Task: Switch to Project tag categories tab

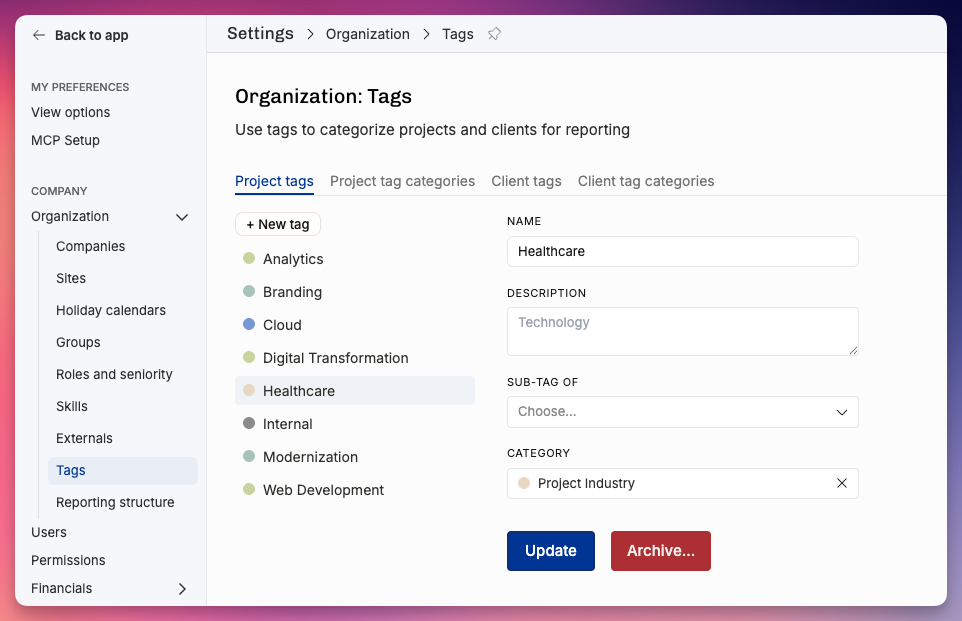Action: [x=402, y=181]
